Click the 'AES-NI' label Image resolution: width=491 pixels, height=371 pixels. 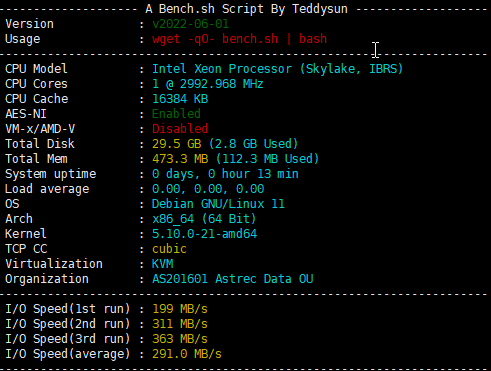26,114
